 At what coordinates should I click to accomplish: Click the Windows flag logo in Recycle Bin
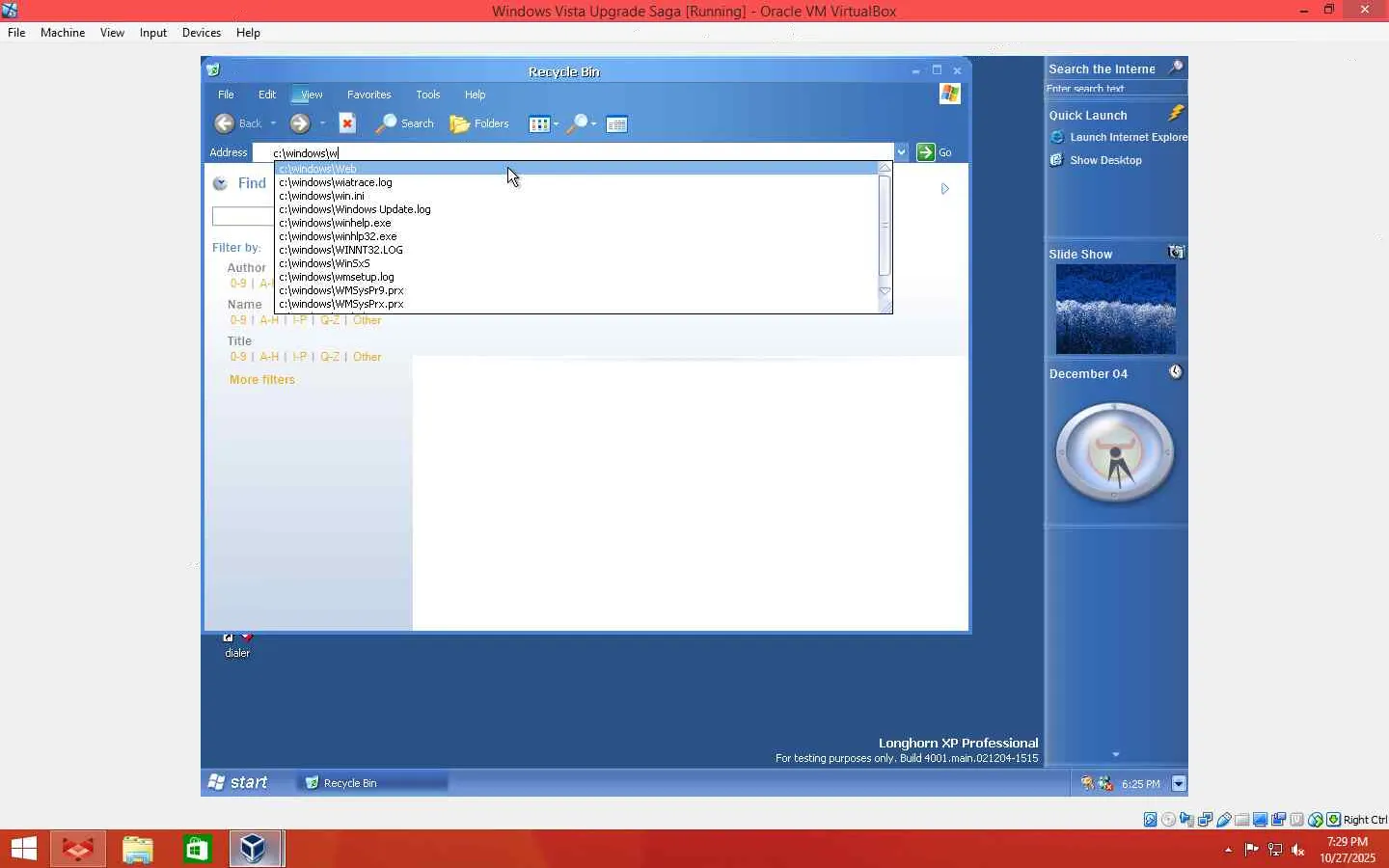[x=950, y=94]
